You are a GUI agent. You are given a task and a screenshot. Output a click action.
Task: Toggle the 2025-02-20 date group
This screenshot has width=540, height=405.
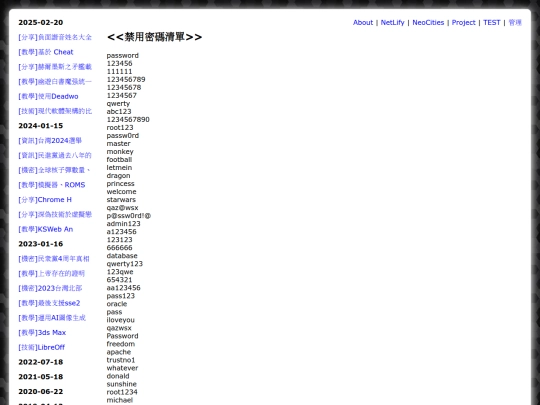pos(41,22)
